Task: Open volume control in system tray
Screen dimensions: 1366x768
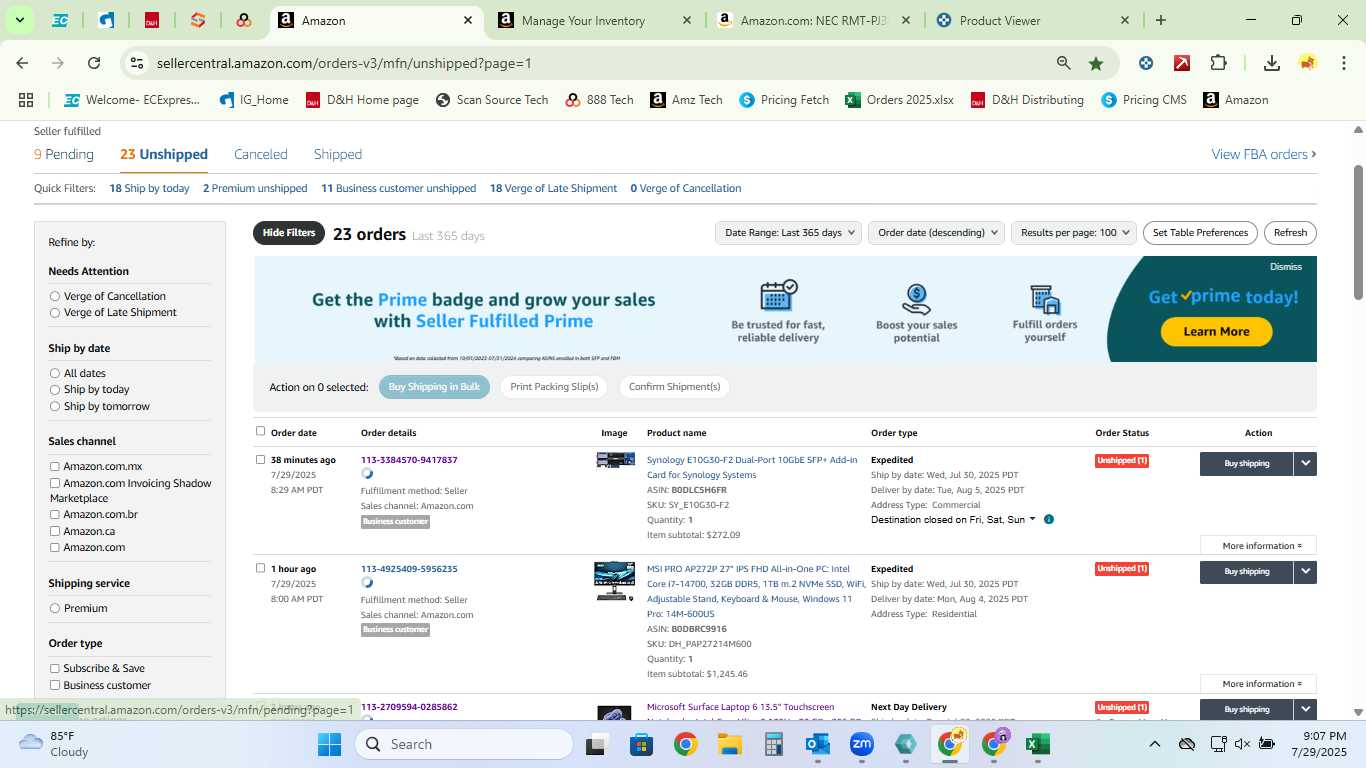Action: pos(1242,744)
